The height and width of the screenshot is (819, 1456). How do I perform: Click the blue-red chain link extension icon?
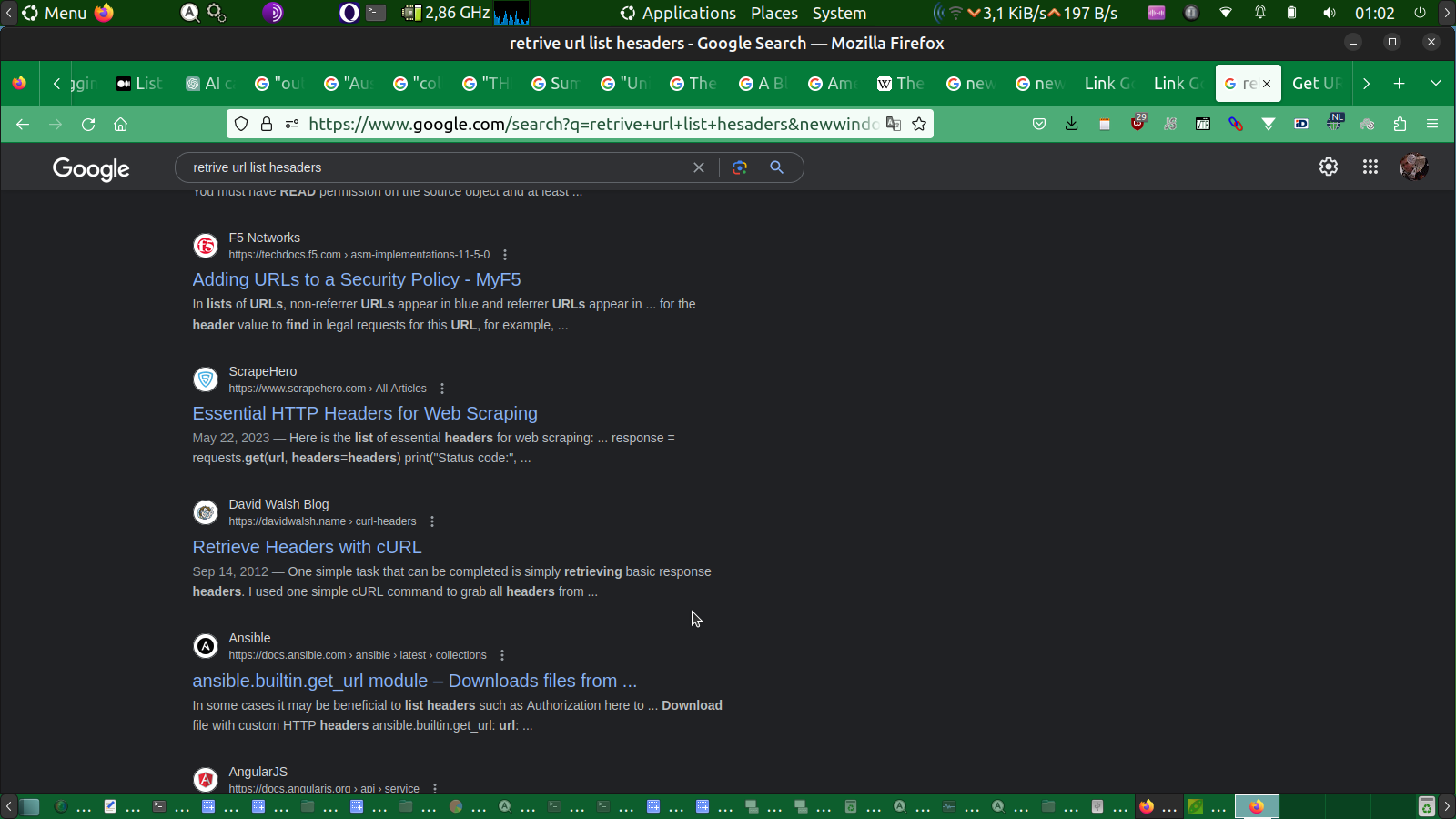click(x=1236, y=124)
